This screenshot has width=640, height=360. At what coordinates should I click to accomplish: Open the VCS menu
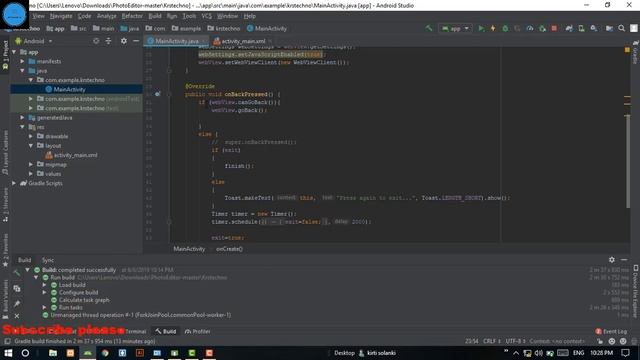click(x=207, y=16)
